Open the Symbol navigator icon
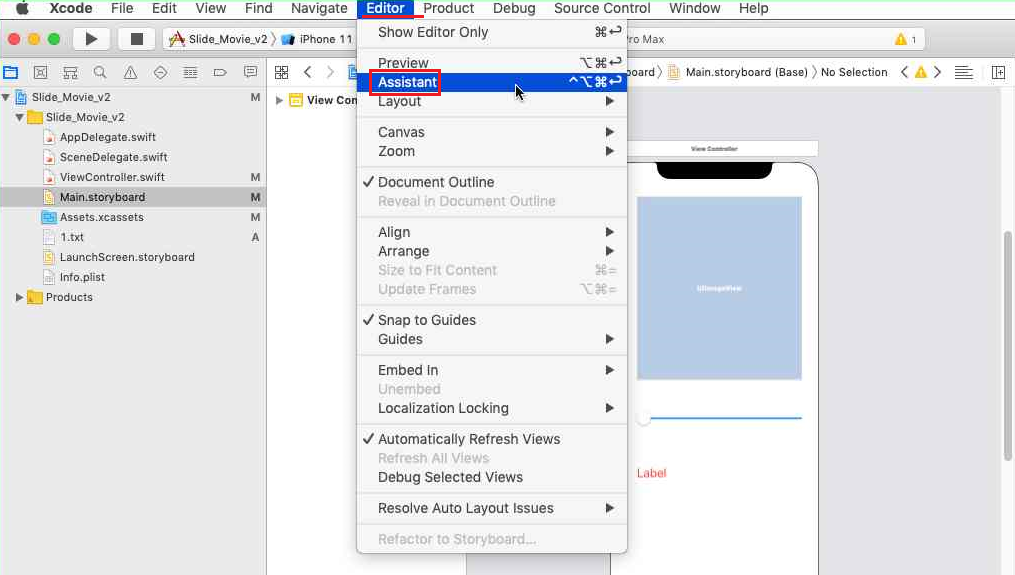This screenshot has width=1015, height=575. [70, 72]
